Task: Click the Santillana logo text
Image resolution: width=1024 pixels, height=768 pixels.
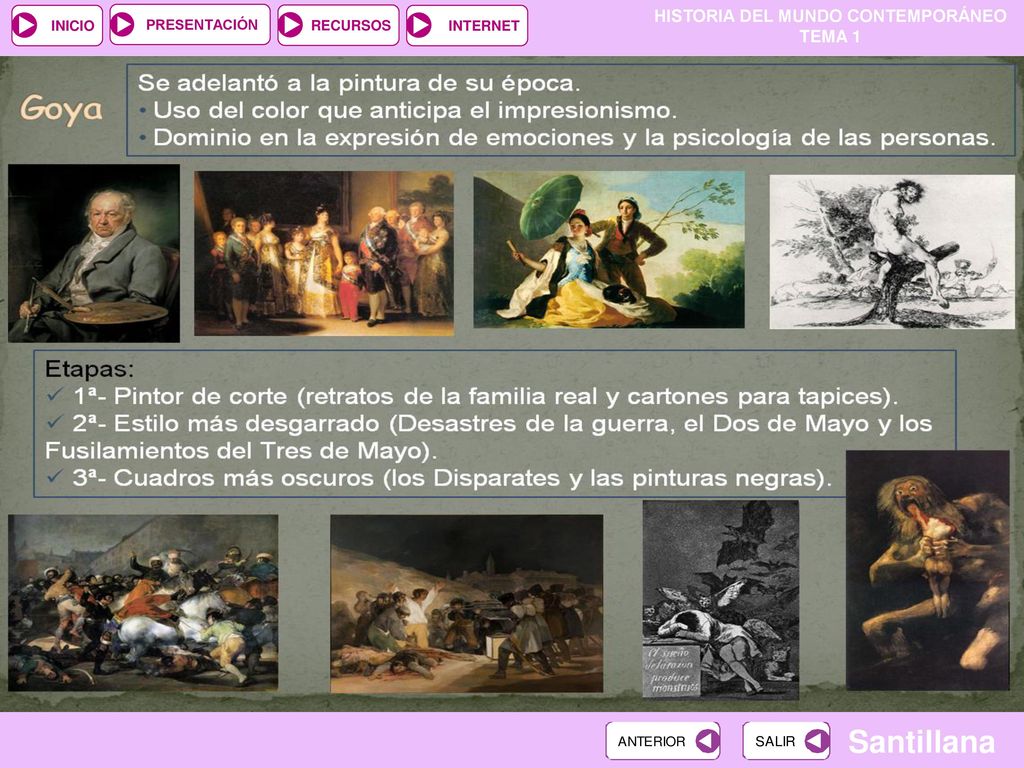Action: (x=921, y=741)
